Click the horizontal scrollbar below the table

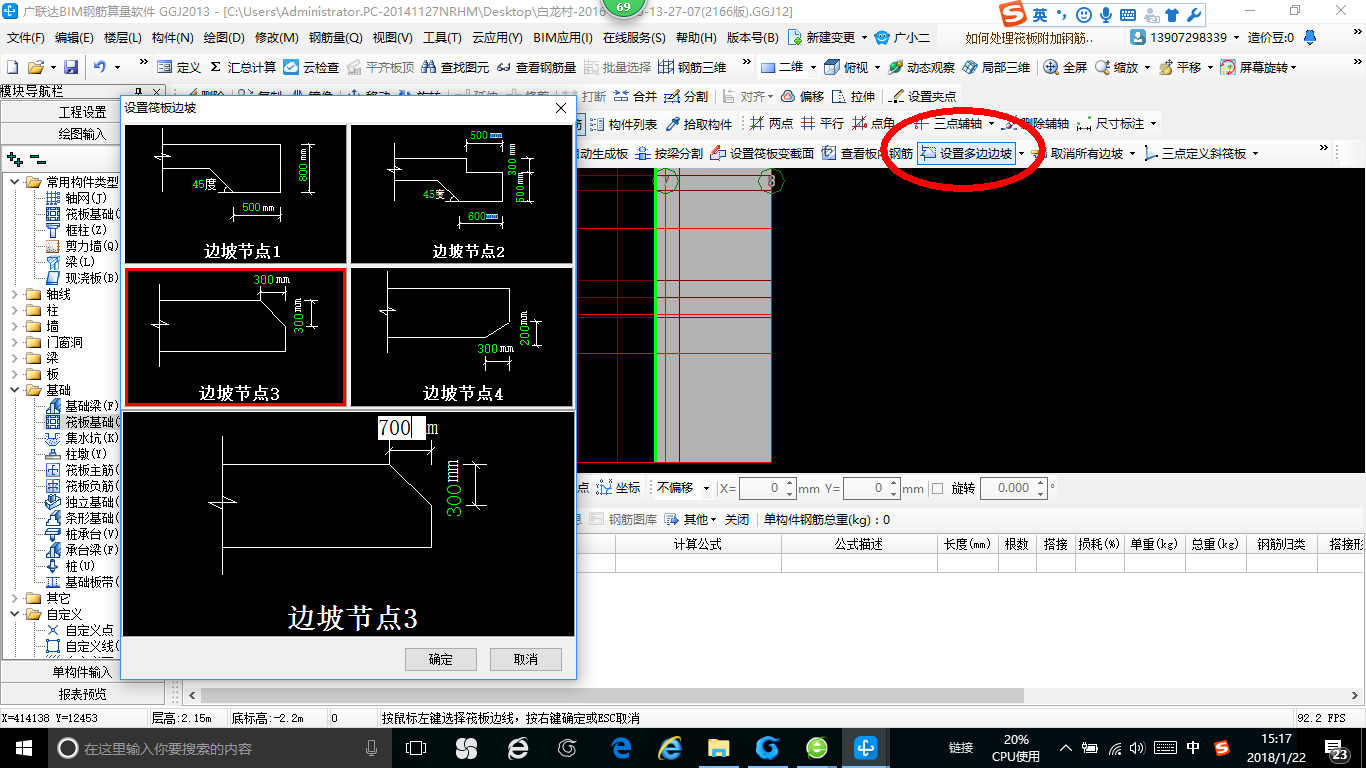point(612,695)
